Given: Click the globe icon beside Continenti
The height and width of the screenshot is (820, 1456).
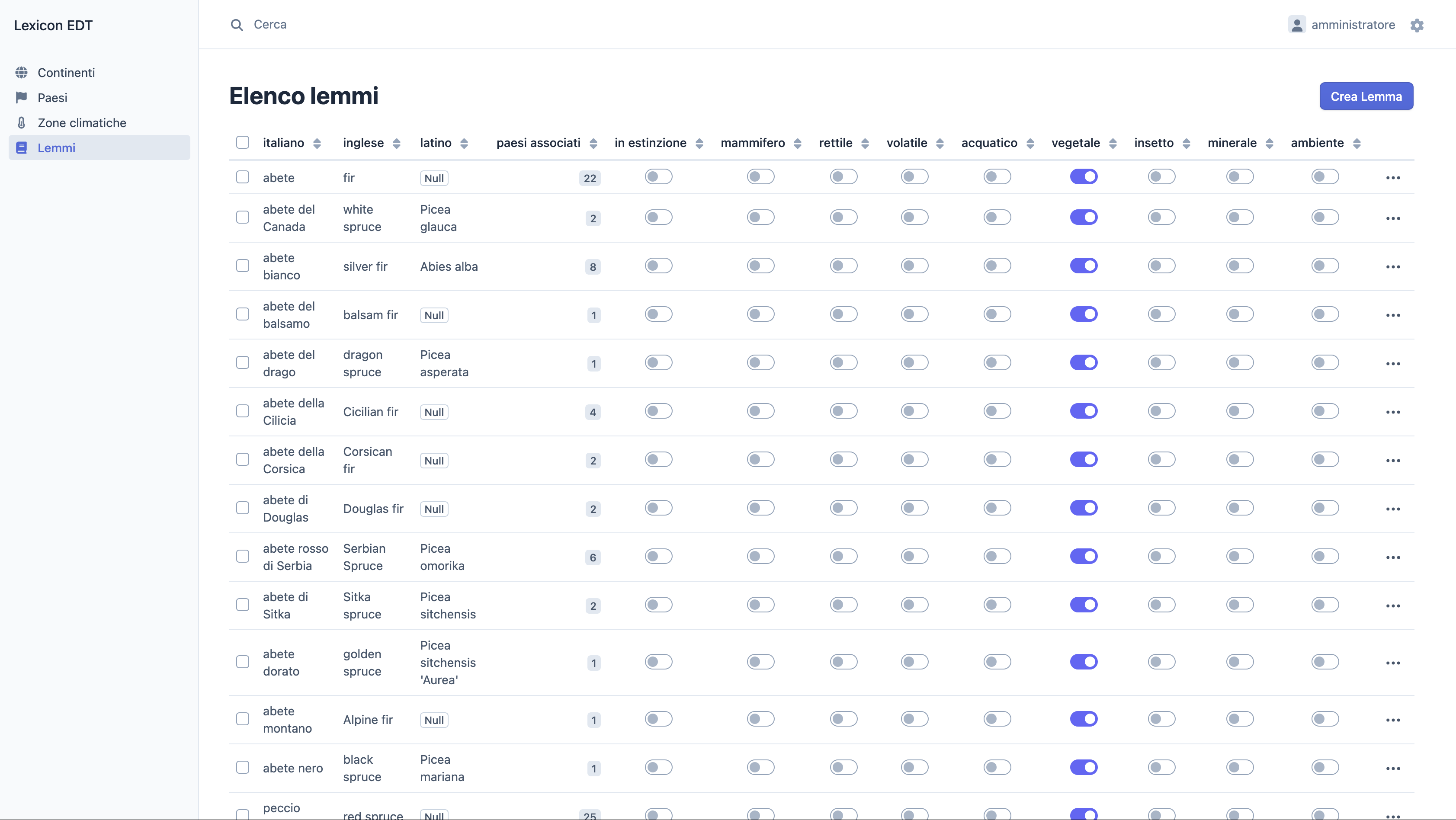Looking at the screenshot, I should [22, 72].
